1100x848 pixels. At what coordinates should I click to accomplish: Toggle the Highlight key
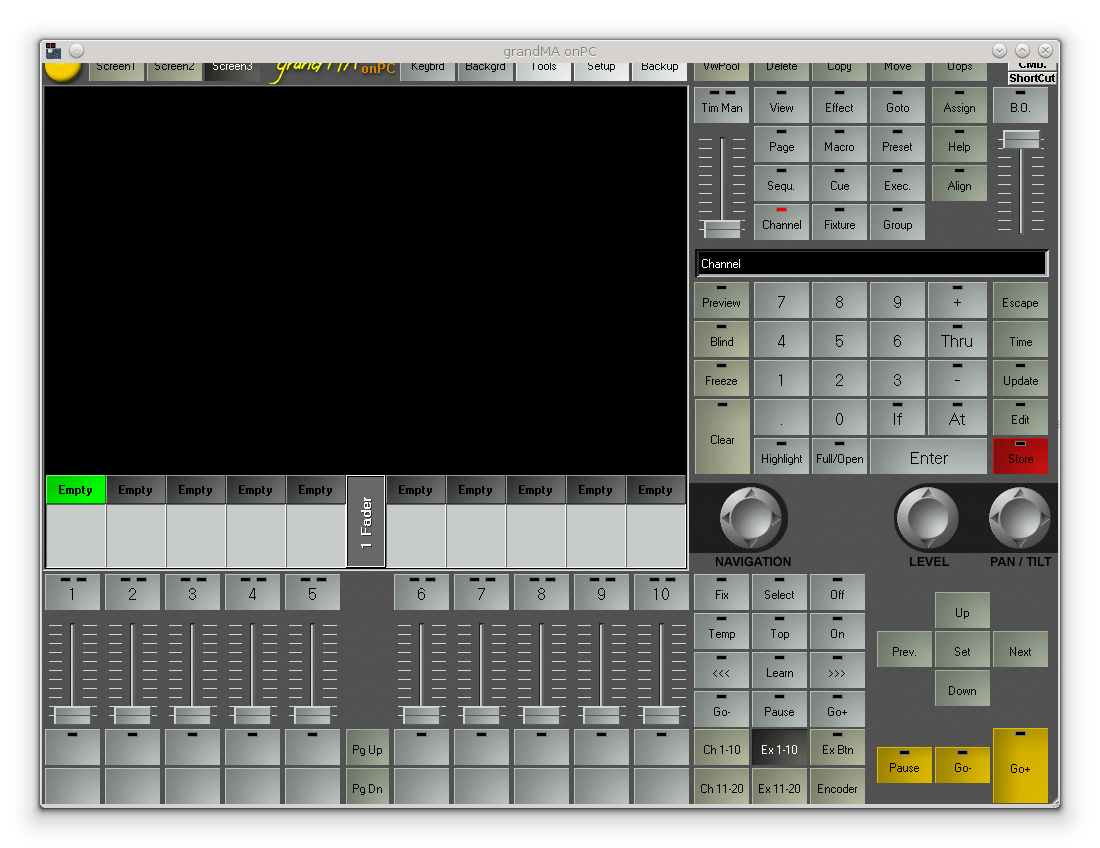[x=781, y=457]
